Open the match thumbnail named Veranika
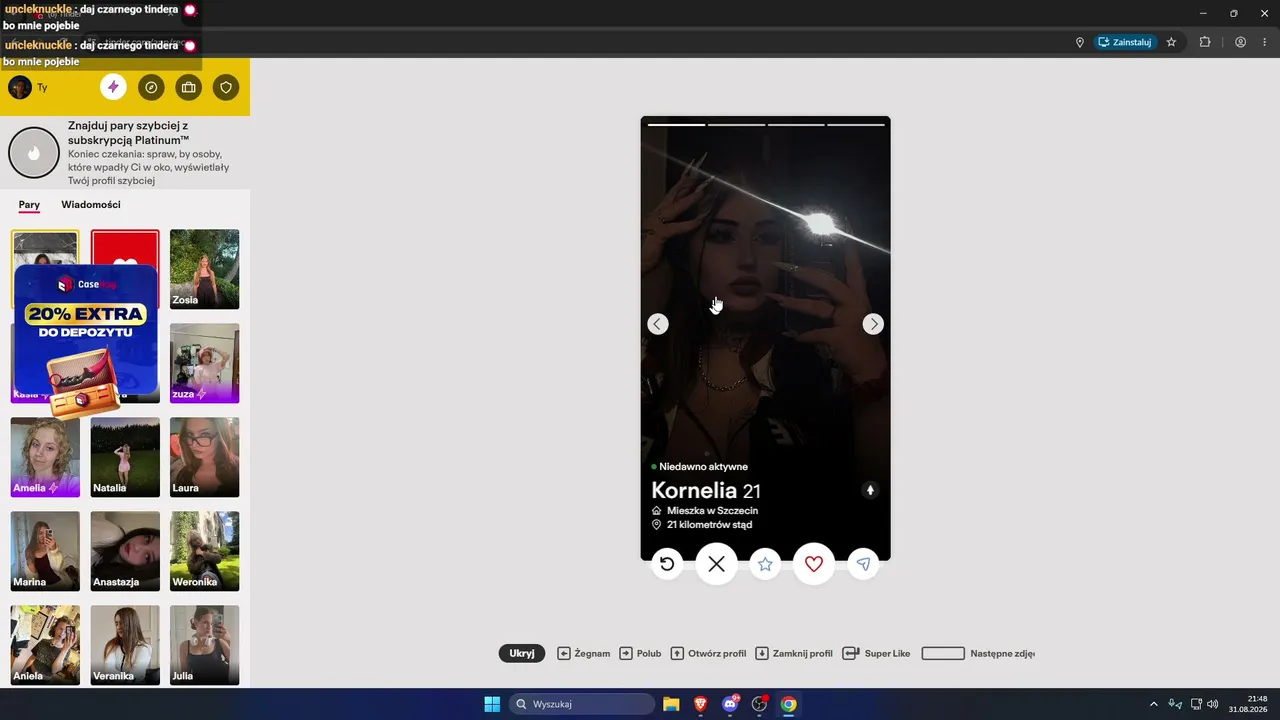The height and width of the screenshot is (720, 1280). [x=125, y=645]
